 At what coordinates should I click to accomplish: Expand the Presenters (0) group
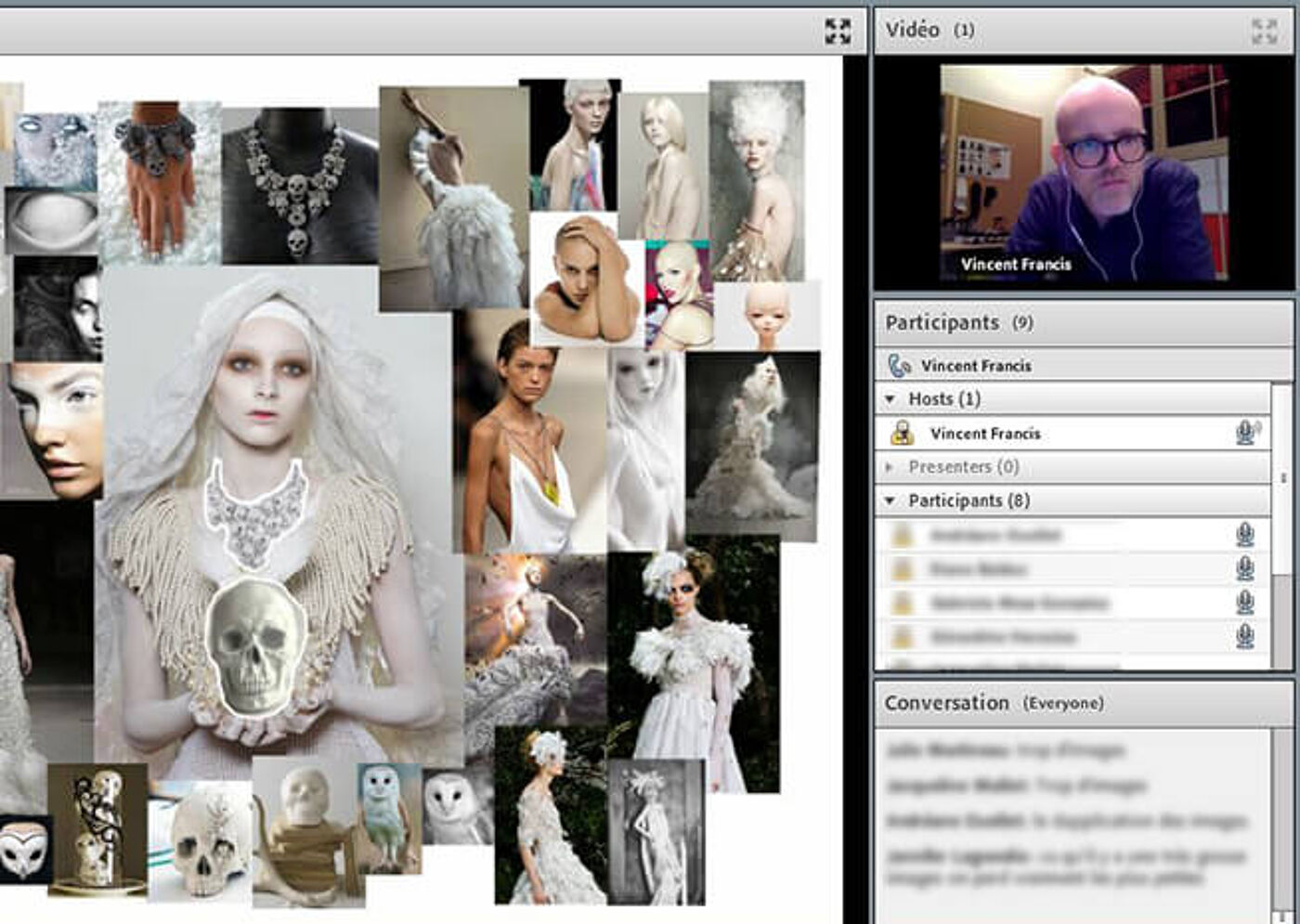[890, 467]
